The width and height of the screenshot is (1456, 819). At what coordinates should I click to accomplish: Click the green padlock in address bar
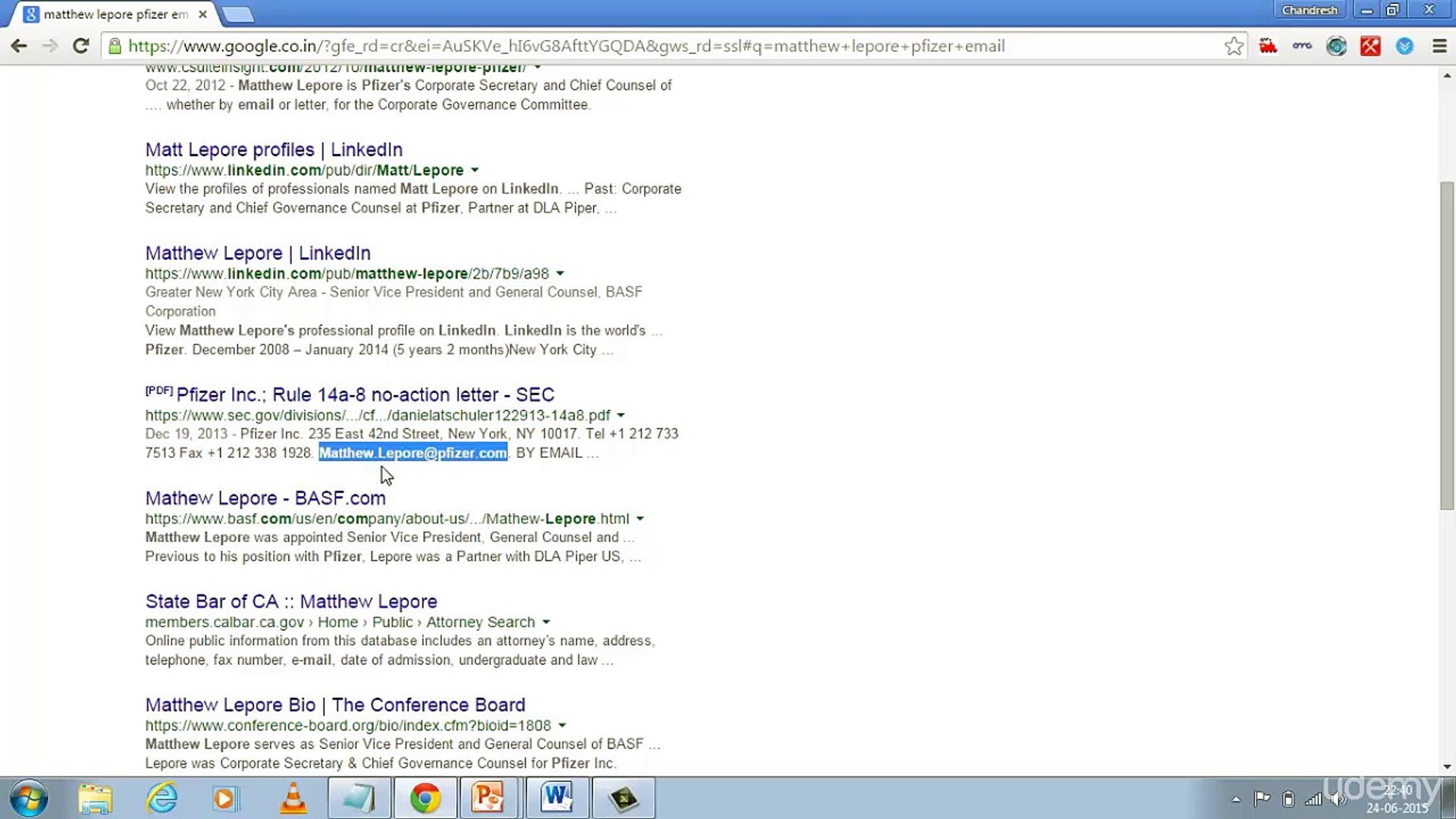(115, 46)
